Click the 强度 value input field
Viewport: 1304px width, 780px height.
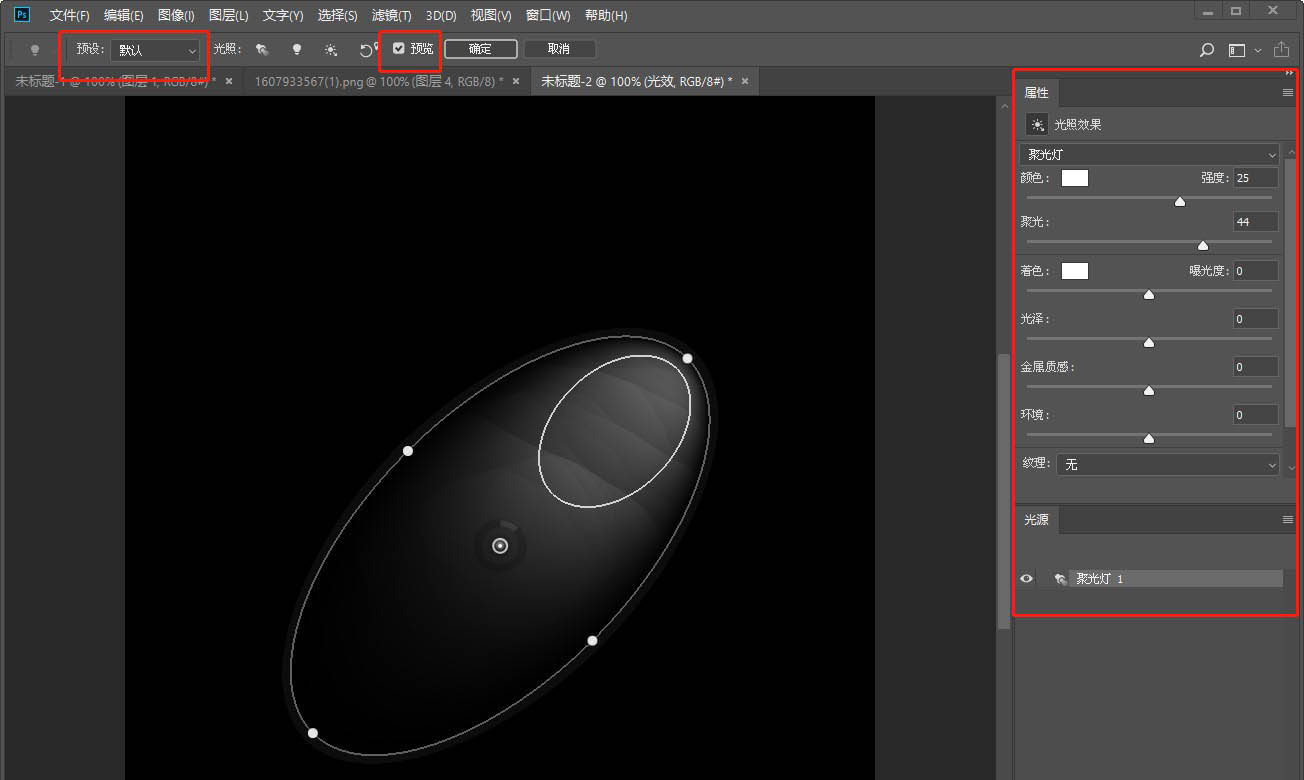[x=1254, y=178]
